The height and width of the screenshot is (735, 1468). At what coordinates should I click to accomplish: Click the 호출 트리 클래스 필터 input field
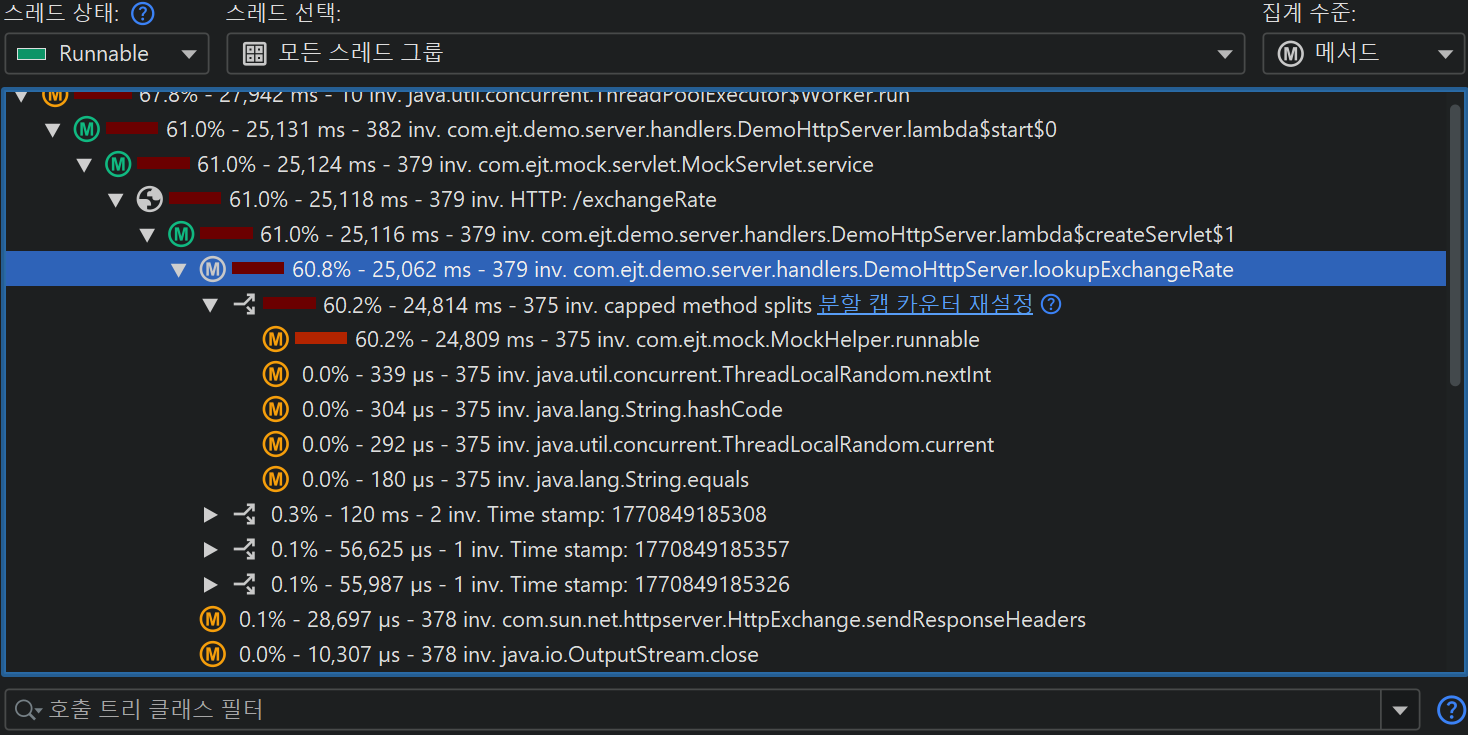coord(700,710)
